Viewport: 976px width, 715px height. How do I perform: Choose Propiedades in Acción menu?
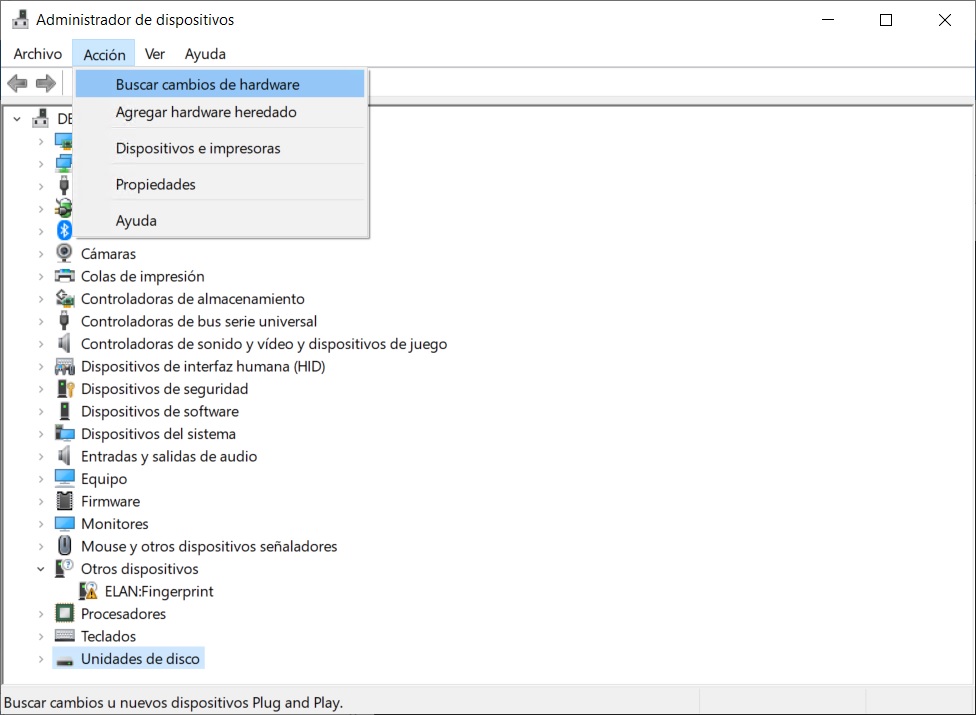coord(220,184)
